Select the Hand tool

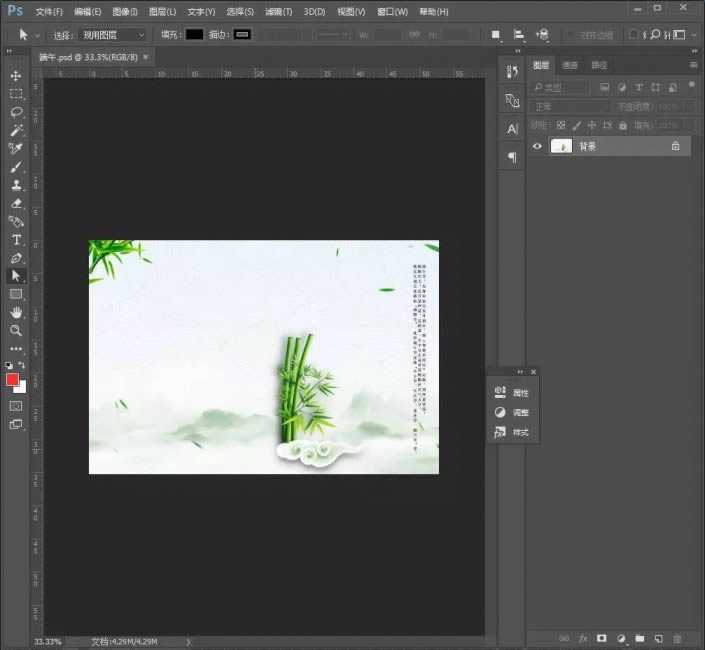[x=16, y=312]
